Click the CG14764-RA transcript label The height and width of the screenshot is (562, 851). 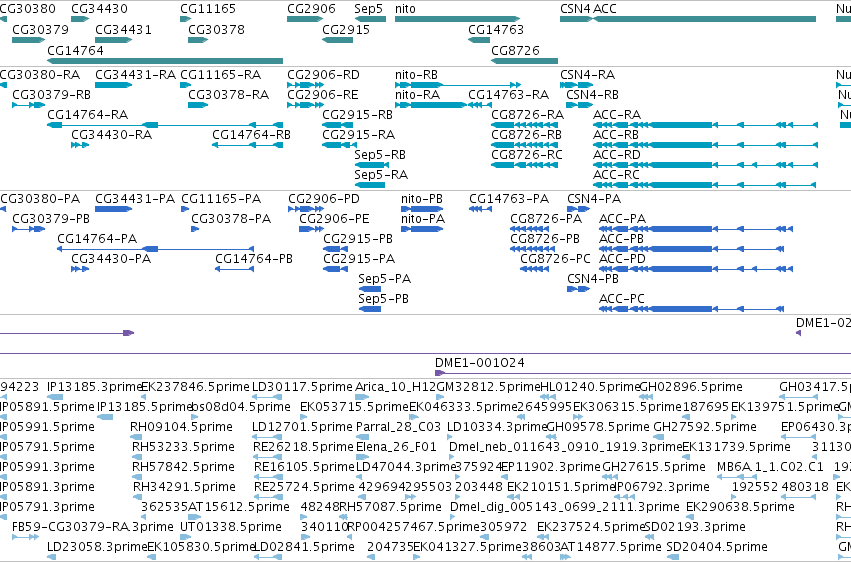tap(87, 114)
